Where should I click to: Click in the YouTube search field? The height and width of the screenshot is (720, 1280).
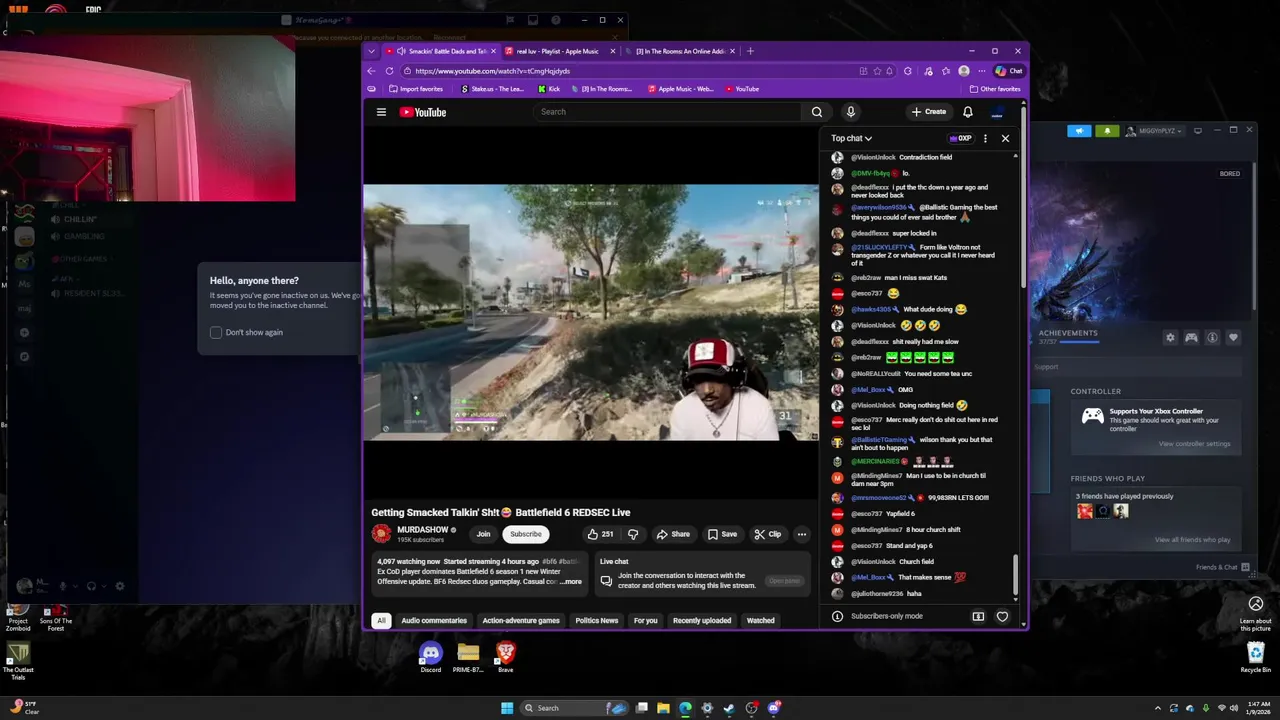[668, 112]
